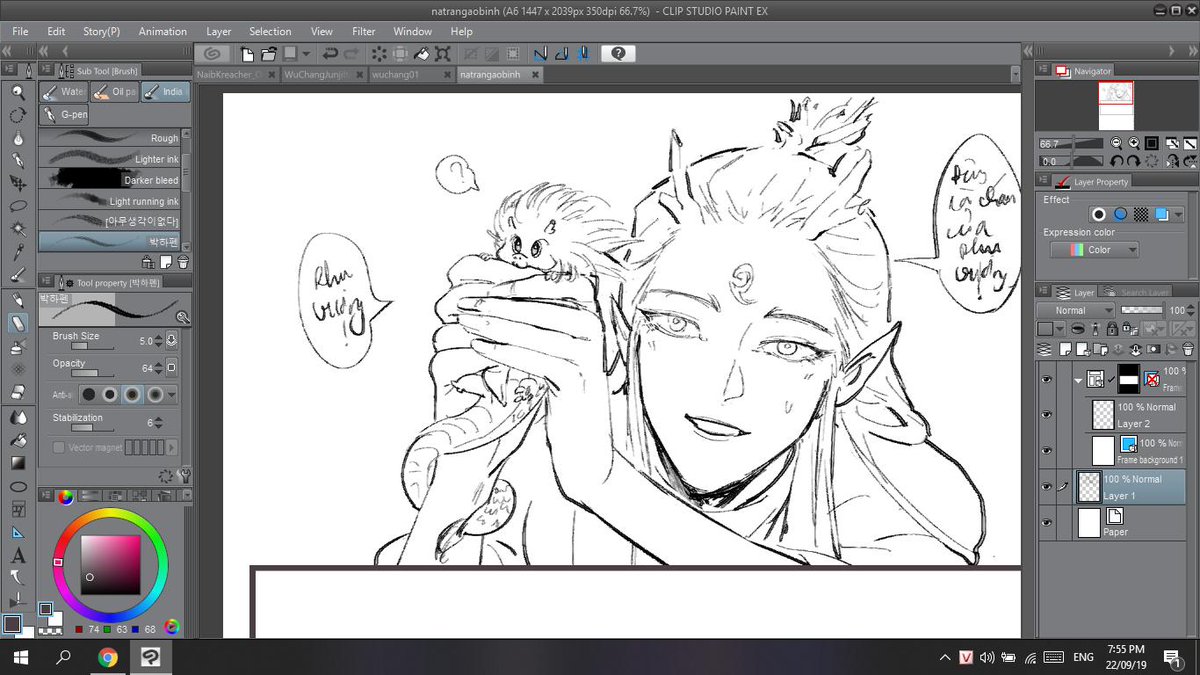Open the Normal blending mode dropdown
Screen dimensions: 1200x675
[1078, 310]
